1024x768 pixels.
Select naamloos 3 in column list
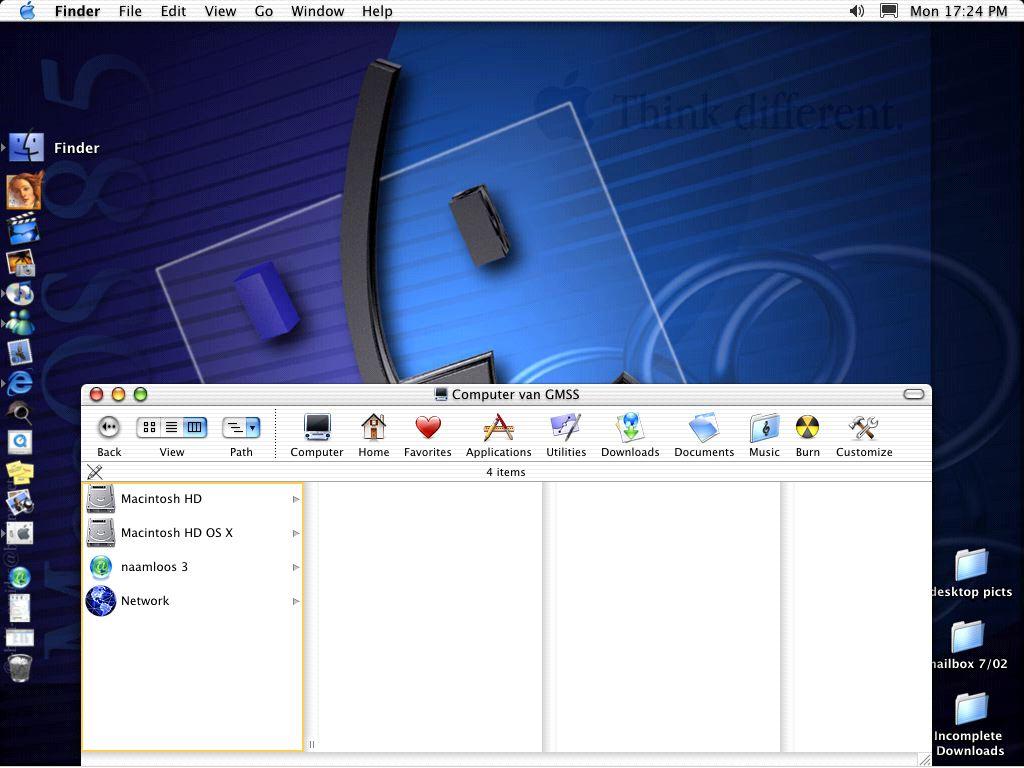click(192, 567)
